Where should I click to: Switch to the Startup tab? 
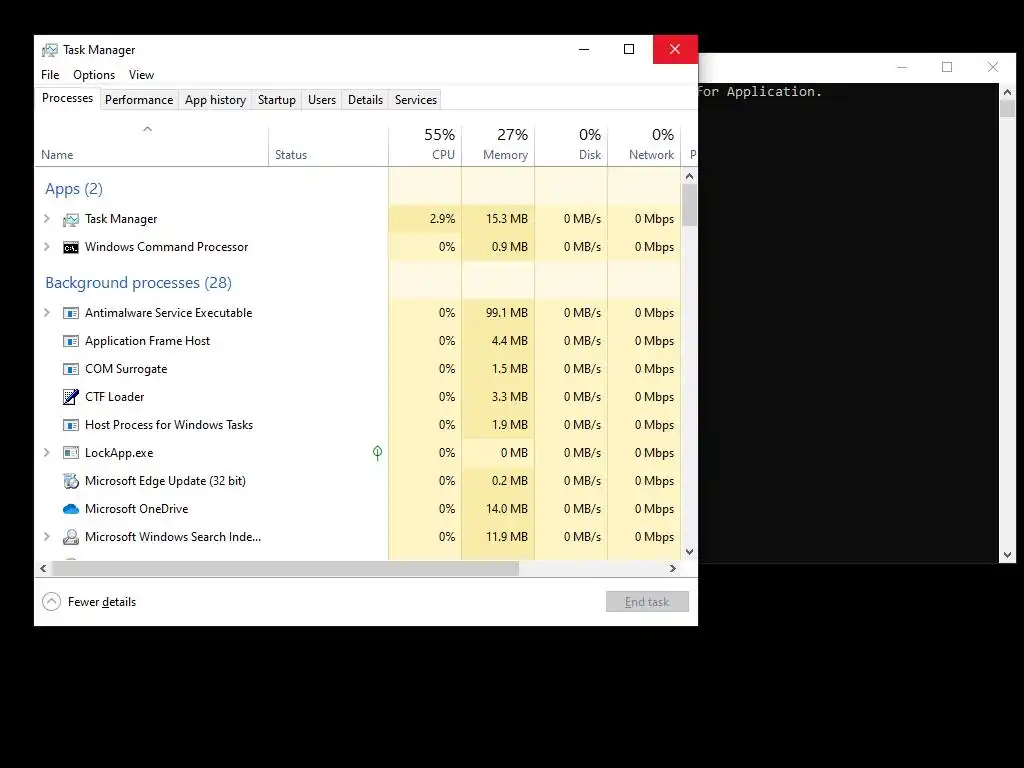point(277,100)
